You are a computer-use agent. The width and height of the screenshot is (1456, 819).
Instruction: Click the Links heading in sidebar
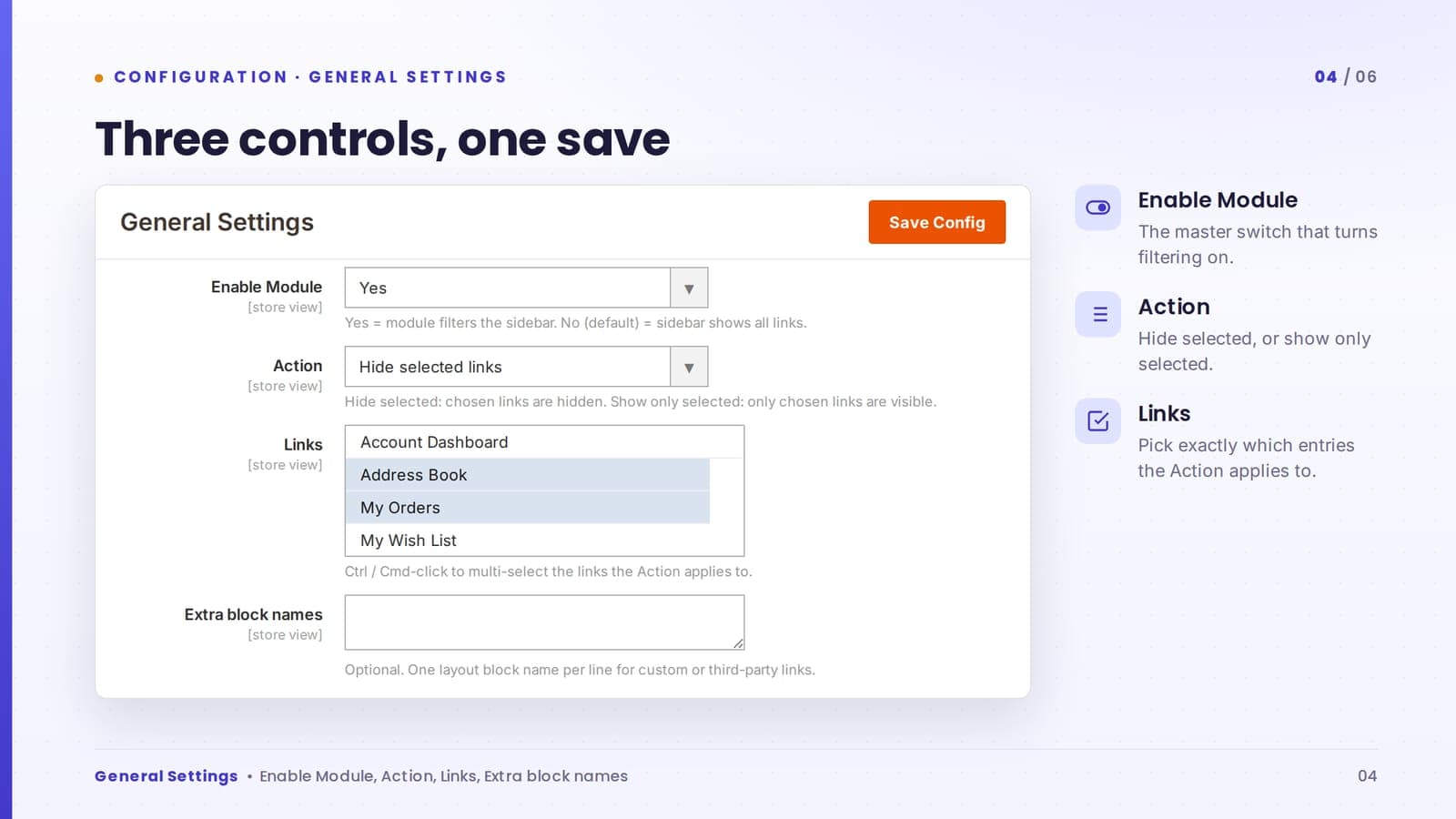pyautogui.click(x=1164, y=413)
